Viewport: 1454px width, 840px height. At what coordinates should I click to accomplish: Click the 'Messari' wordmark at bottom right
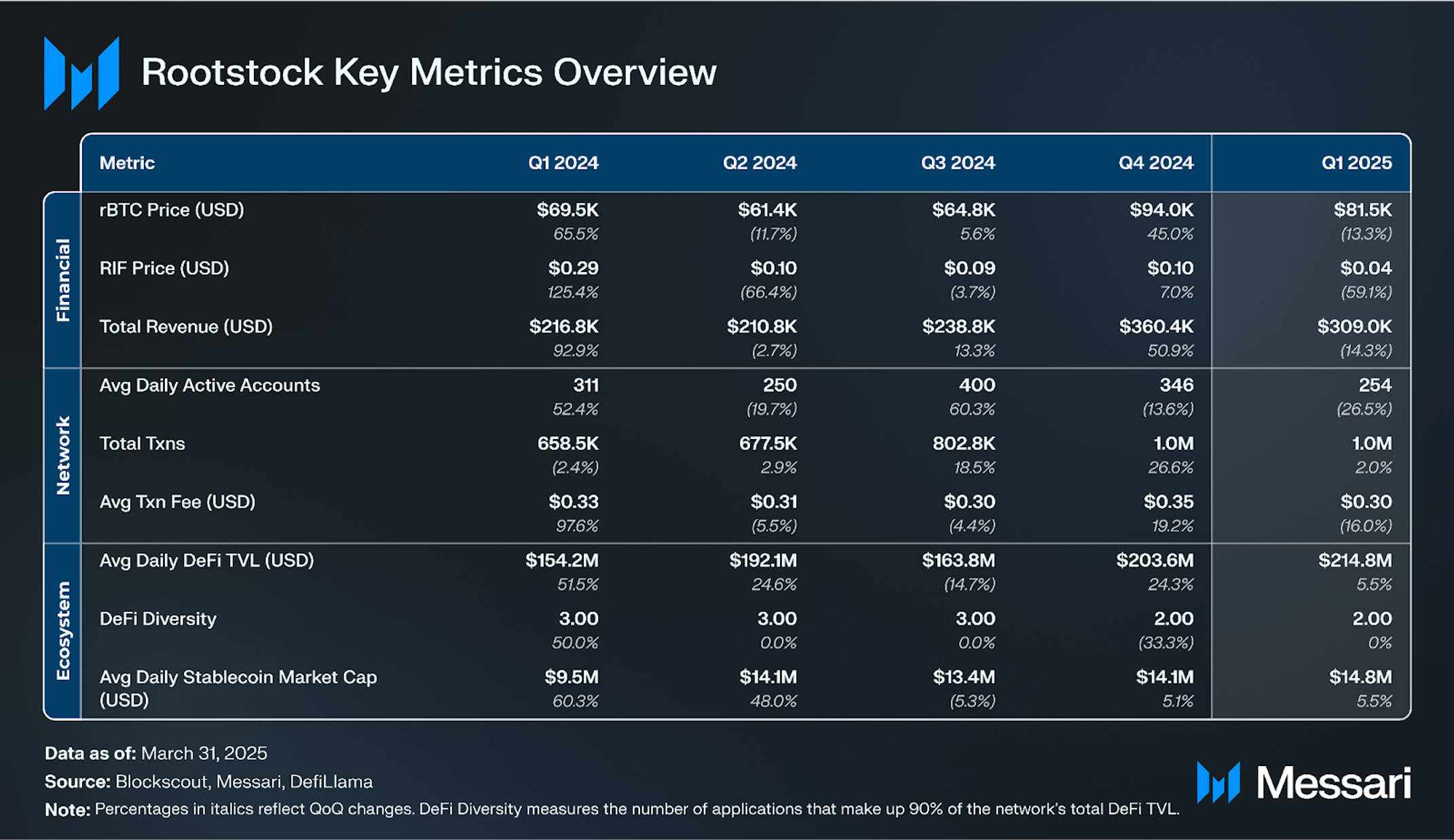tap(1334, 783)
